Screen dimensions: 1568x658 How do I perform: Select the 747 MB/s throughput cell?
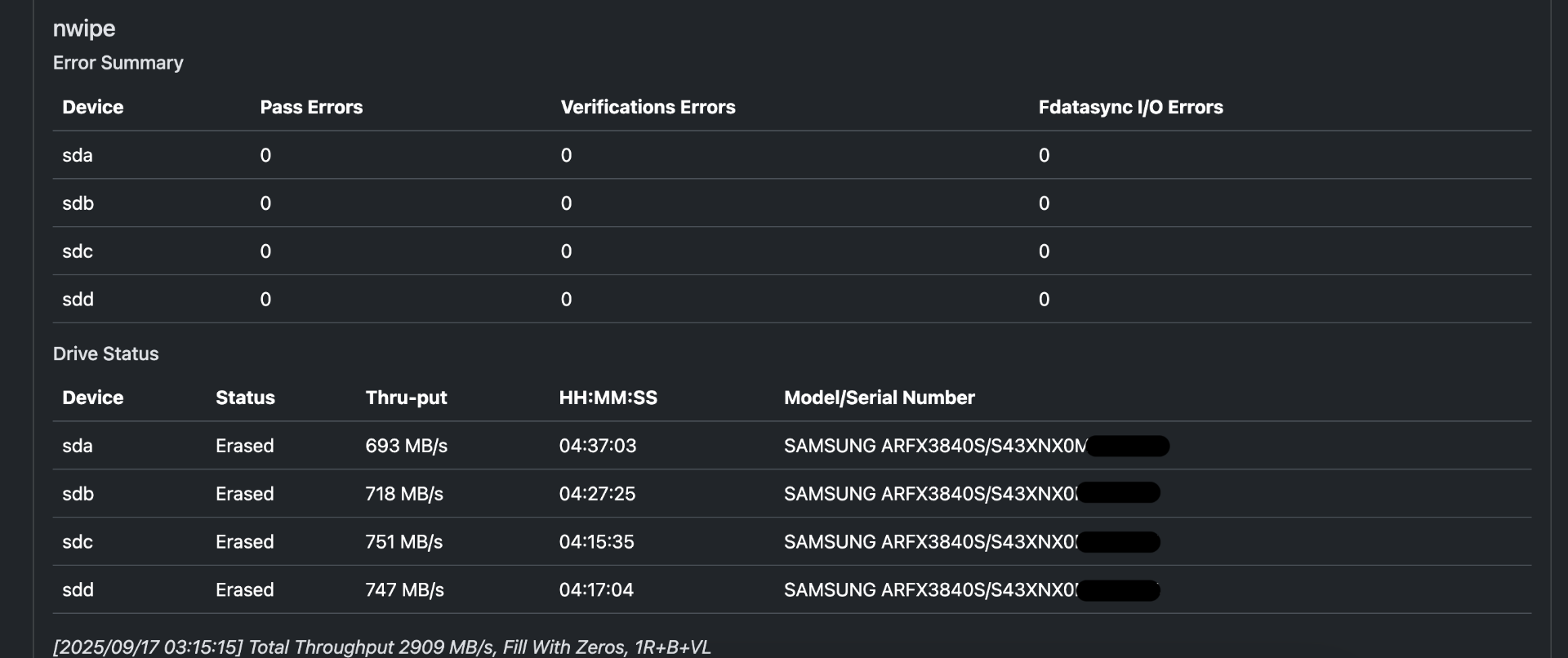coord(404,590)
